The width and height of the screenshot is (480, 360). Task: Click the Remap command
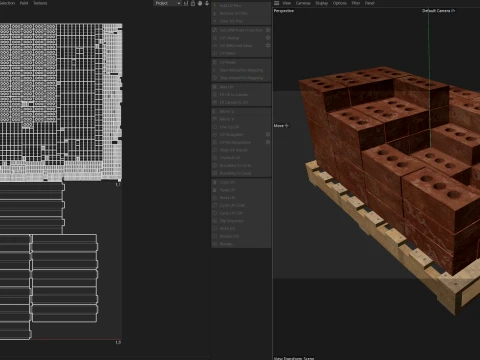(241, 244)
